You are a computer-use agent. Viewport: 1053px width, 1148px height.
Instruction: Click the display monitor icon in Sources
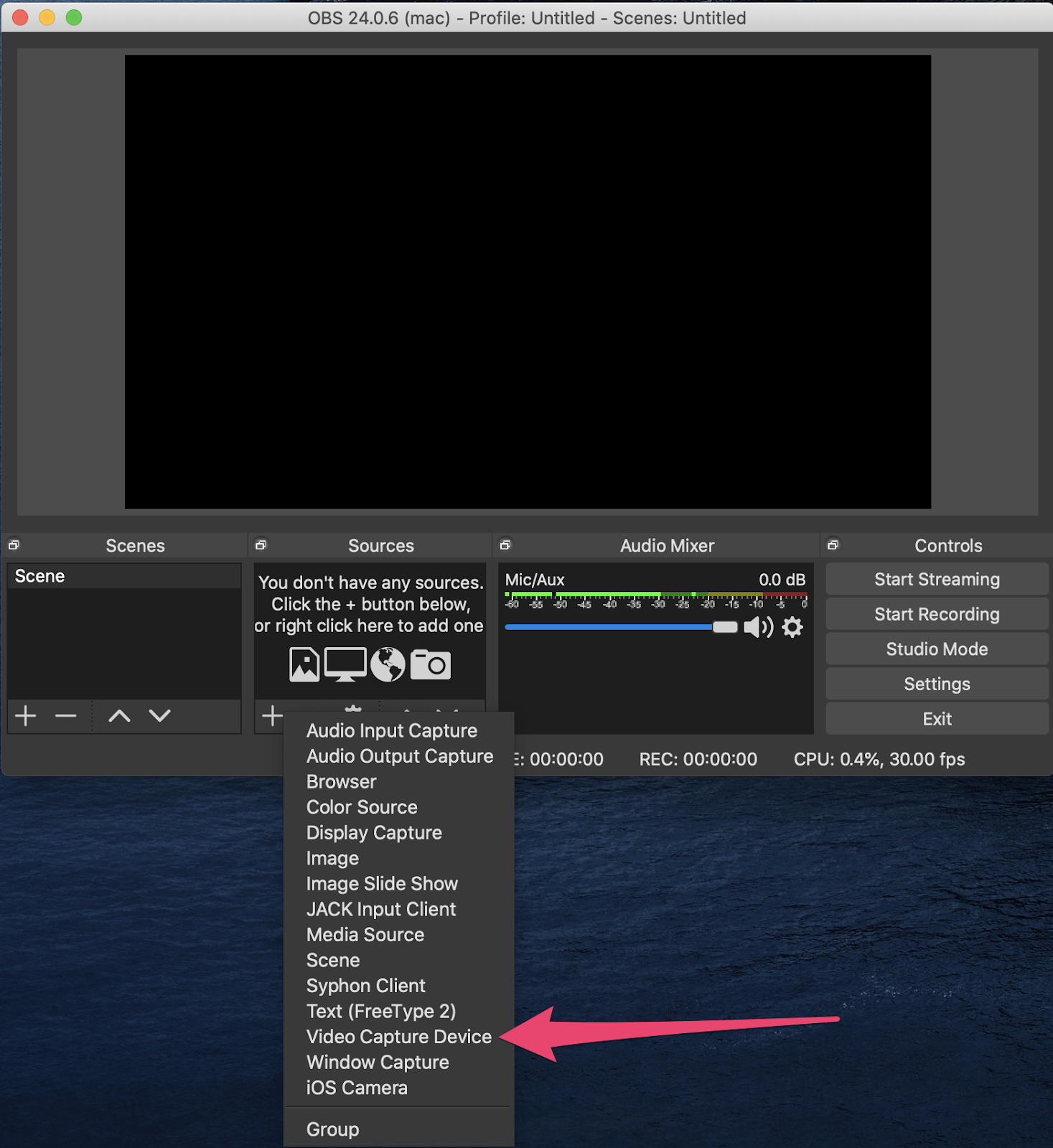pyautogui.click(x=345, y=664)
